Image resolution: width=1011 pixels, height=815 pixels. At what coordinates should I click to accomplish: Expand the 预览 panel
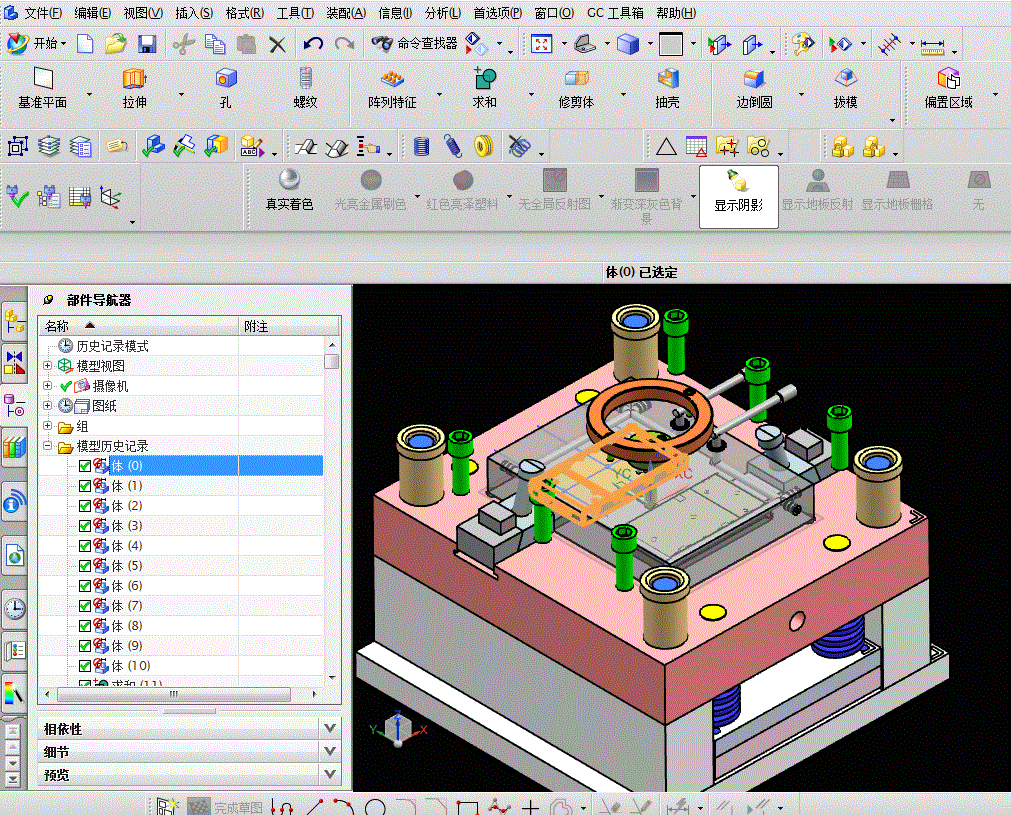click(329, 774)
